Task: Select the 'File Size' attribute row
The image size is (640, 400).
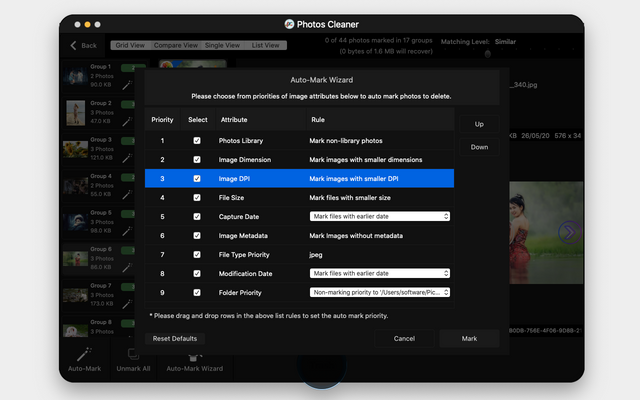Action: pyautogui.click(x=300, y=198)
